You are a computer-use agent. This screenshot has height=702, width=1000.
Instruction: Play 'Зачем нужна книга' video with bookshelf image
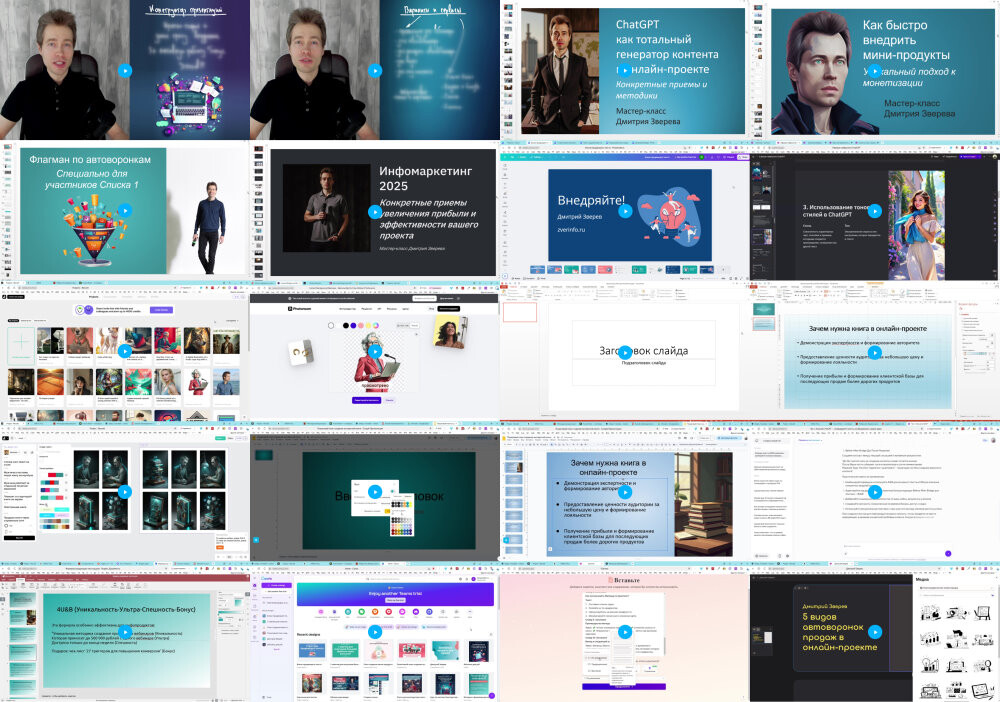[x=624, y=491]
